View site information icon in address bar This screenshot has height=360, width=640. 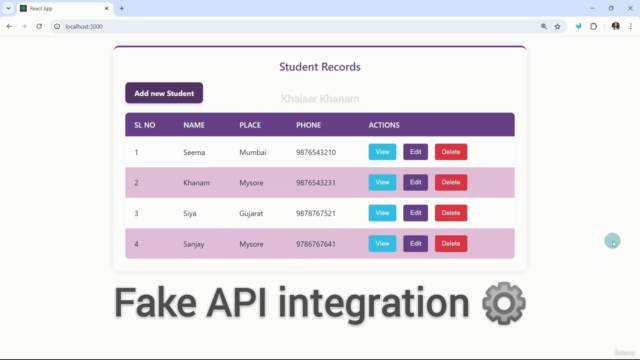pos(57,27)
